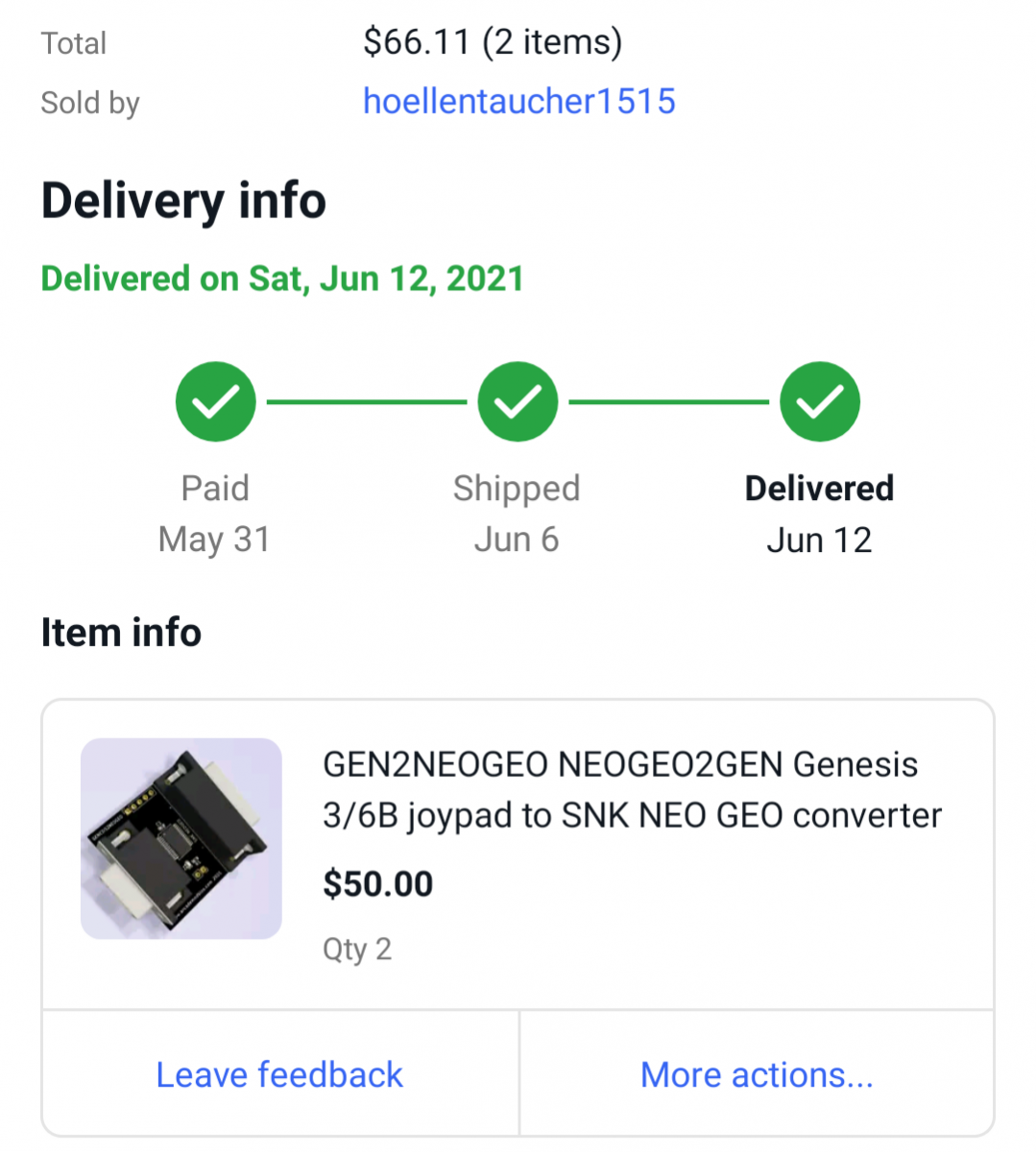Open the More actions... menu

coord(757,1074)
